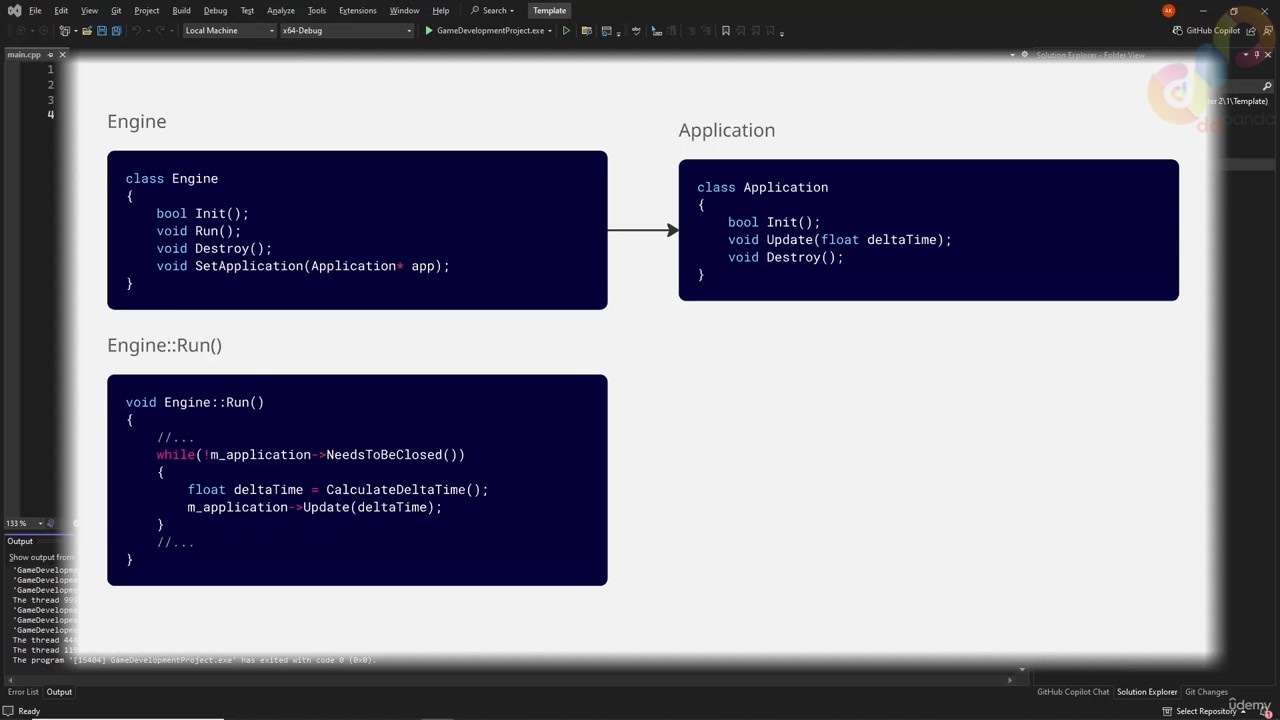This screenshot has height=720, width=1280.
Task: Open the Local Machine target dropdown
Action: click(x=229, y=31)
